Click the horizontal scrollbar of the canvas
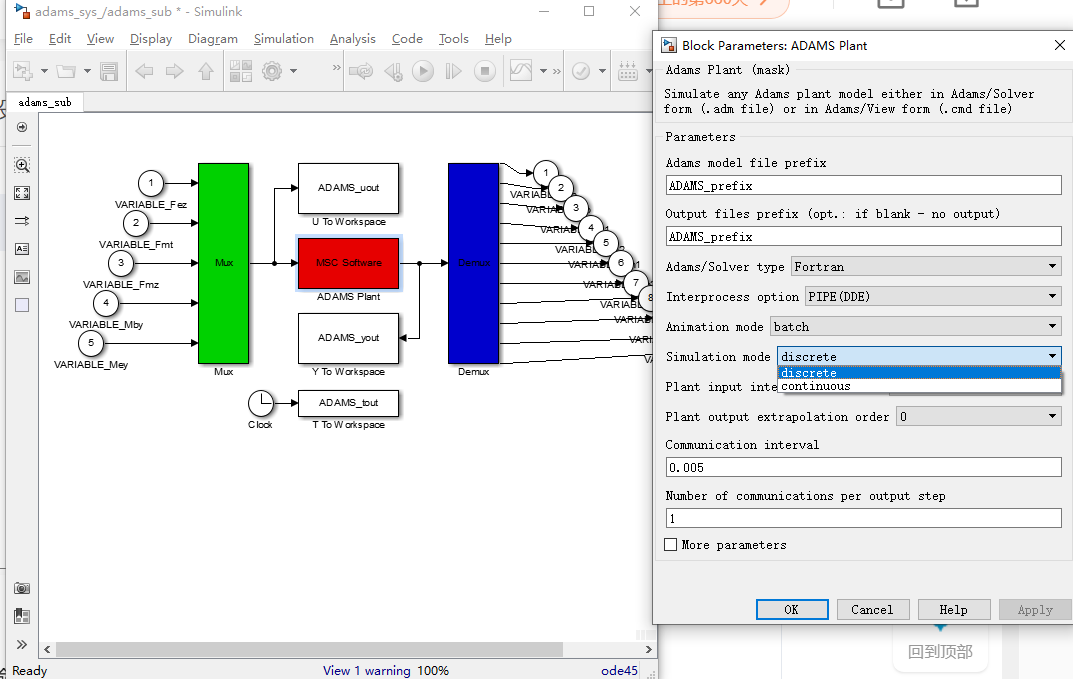The image size is (1073, 679). [x=309, y=649]
